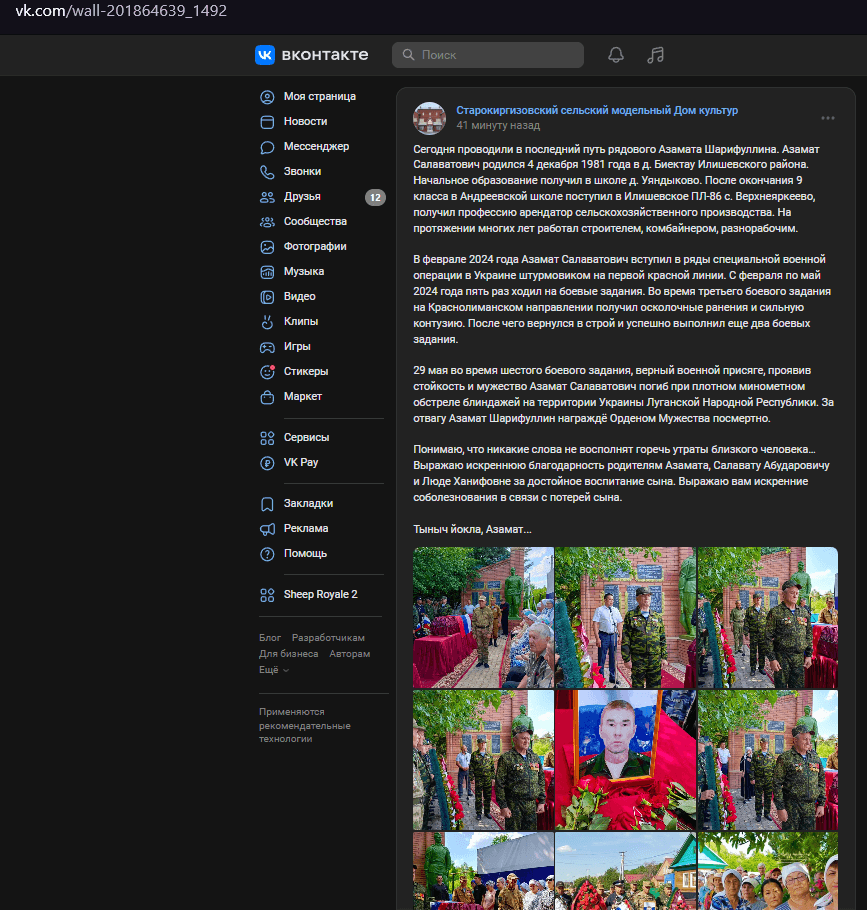Select Закладки in sidebar
Screen dimensions: 867x910
click(x=308, y=503)
